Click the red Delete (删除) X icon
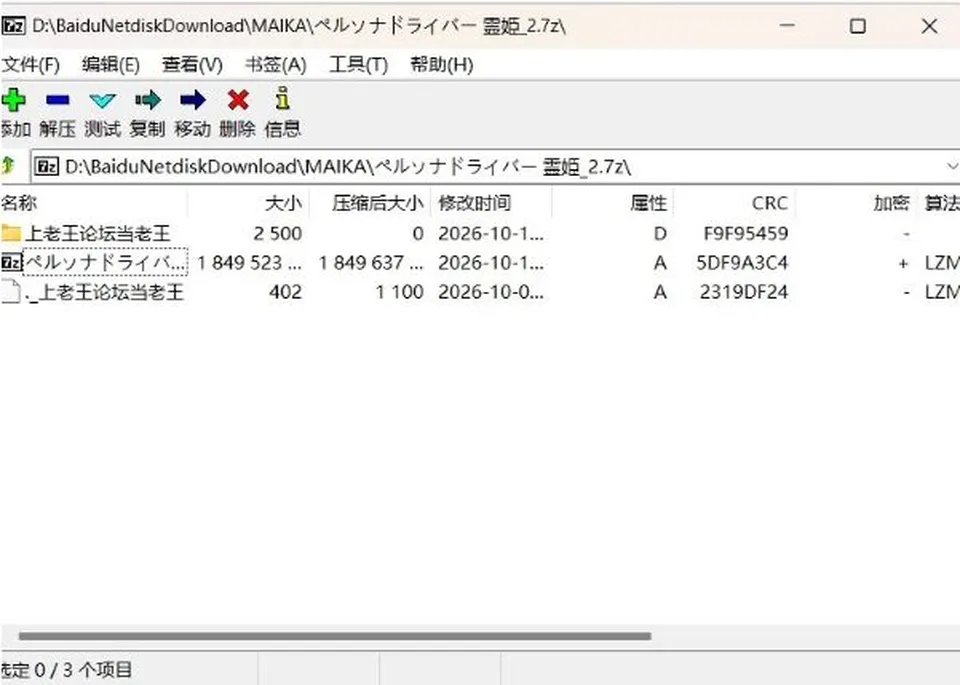 (x=238, y=100)
